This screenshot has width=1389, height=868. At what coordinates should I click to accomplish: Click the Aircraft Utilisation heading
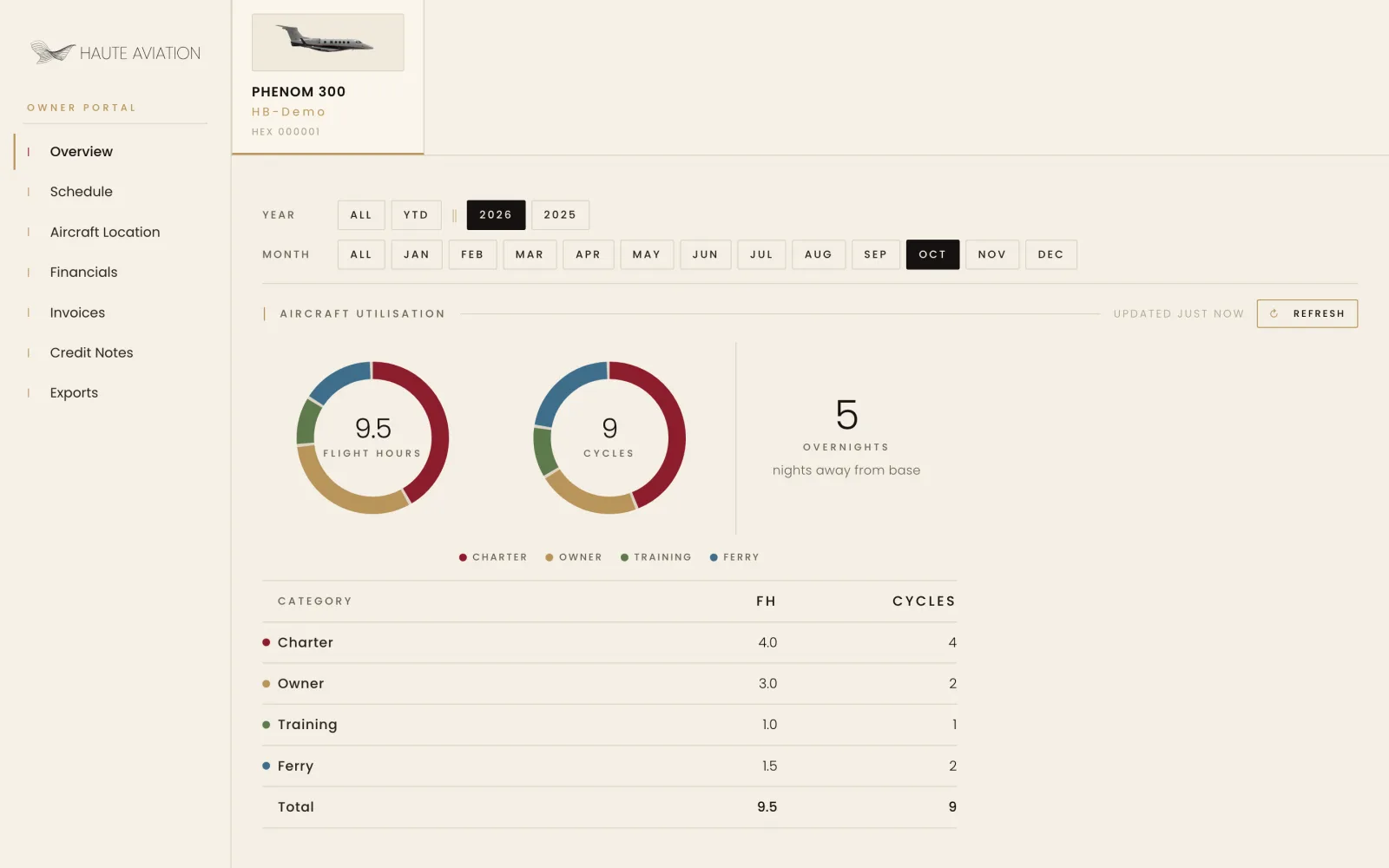click(362, 314)
